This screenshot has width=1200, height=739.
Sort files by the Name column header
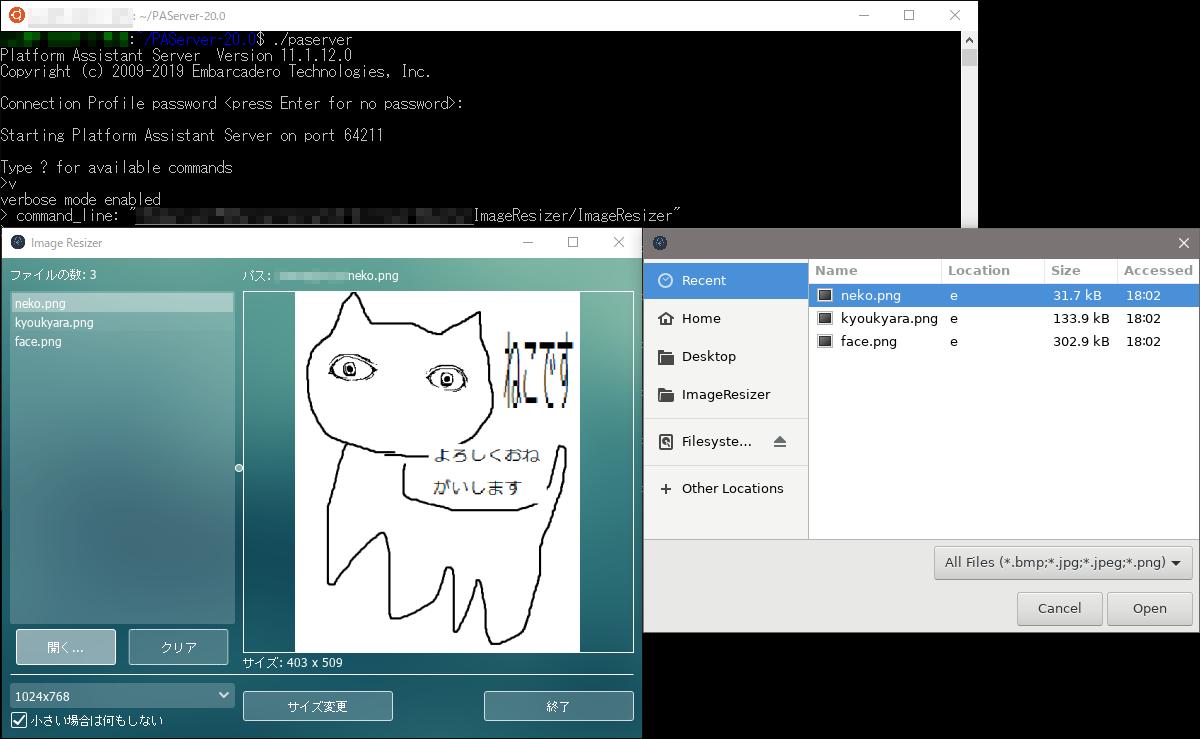tap(875, 271)
